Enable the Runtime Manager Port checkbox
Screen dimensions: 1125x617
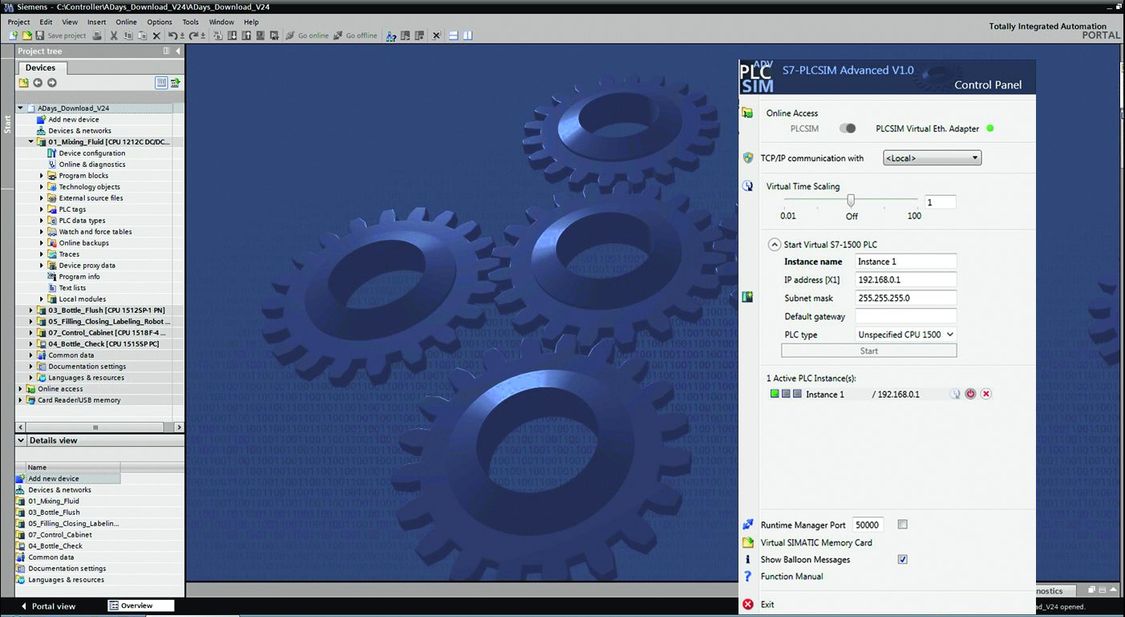pyautogui.click(x=903, y=524)
